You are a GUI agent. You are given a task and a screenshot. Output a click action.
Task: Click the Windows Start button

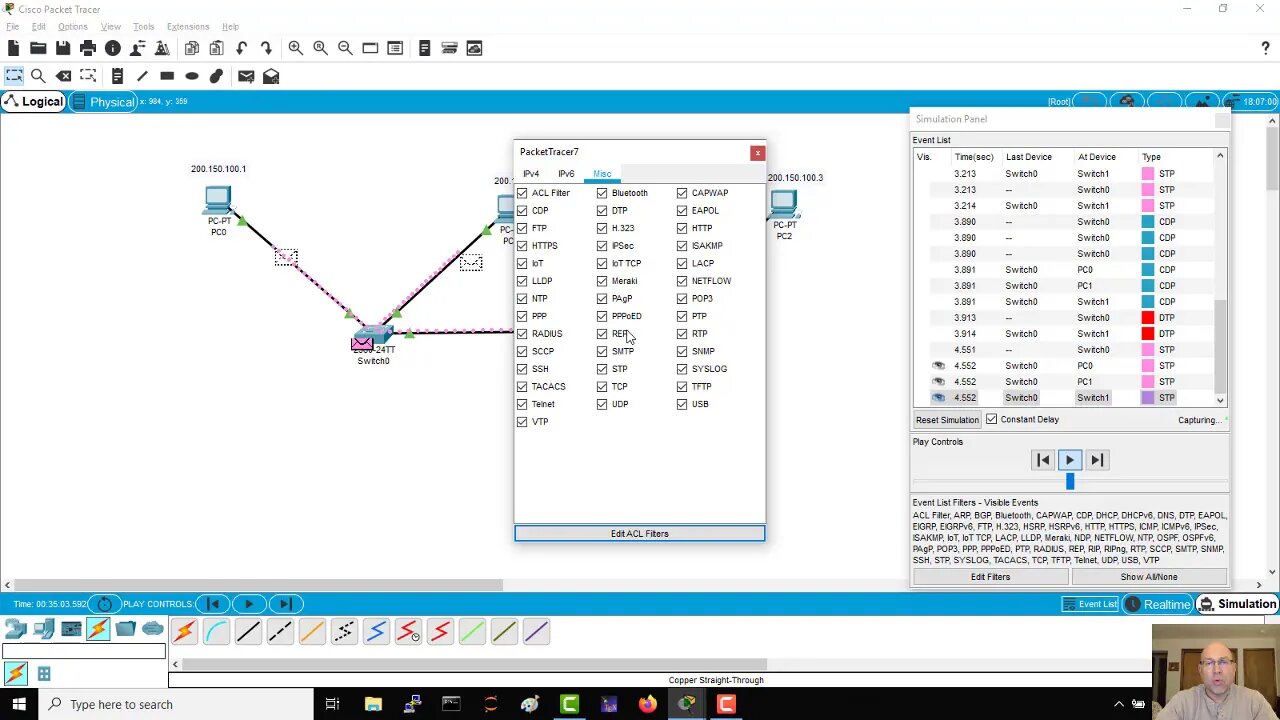point(19,704)
